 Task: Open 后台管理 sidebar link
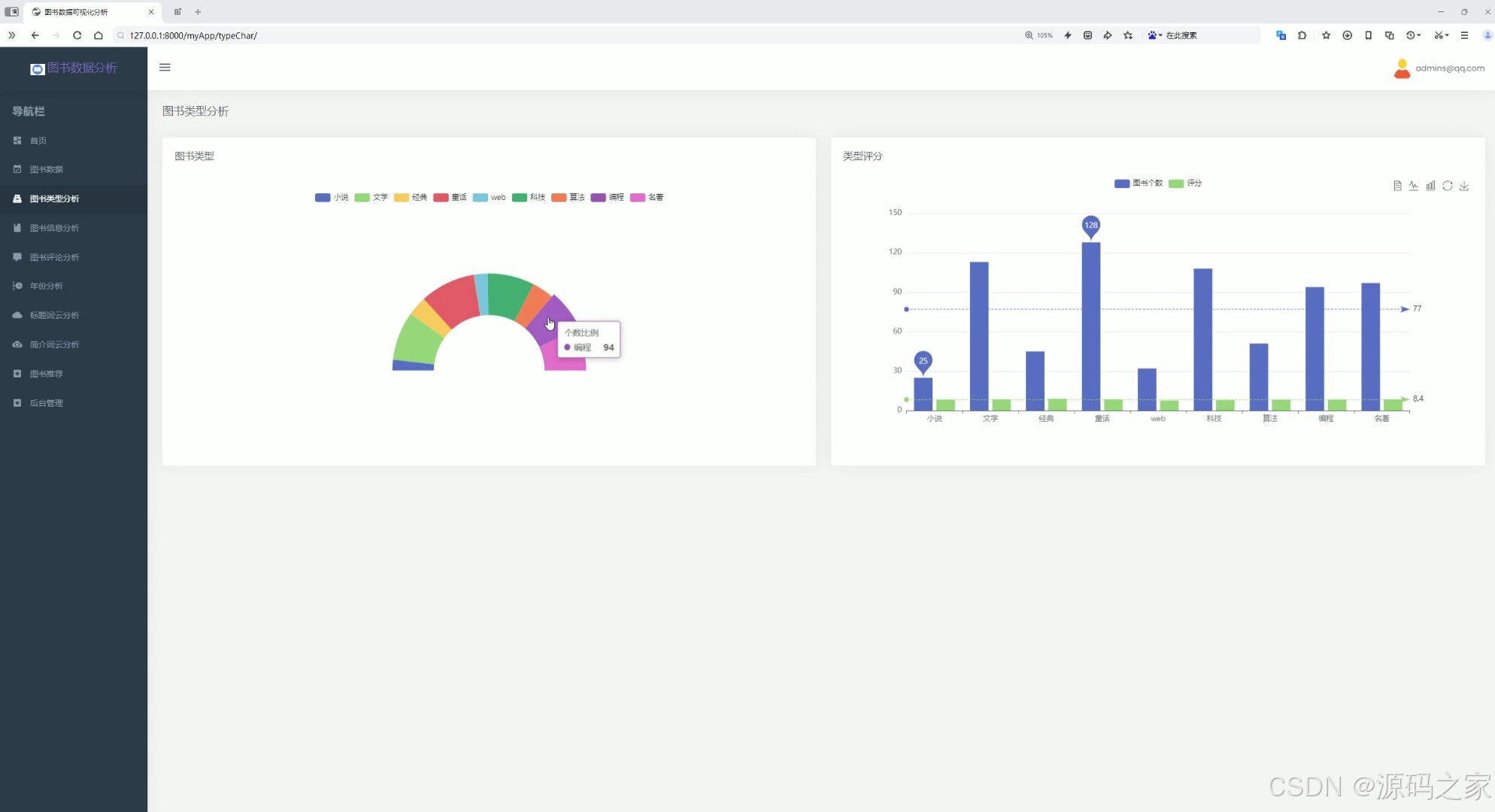tap(46, 403)
